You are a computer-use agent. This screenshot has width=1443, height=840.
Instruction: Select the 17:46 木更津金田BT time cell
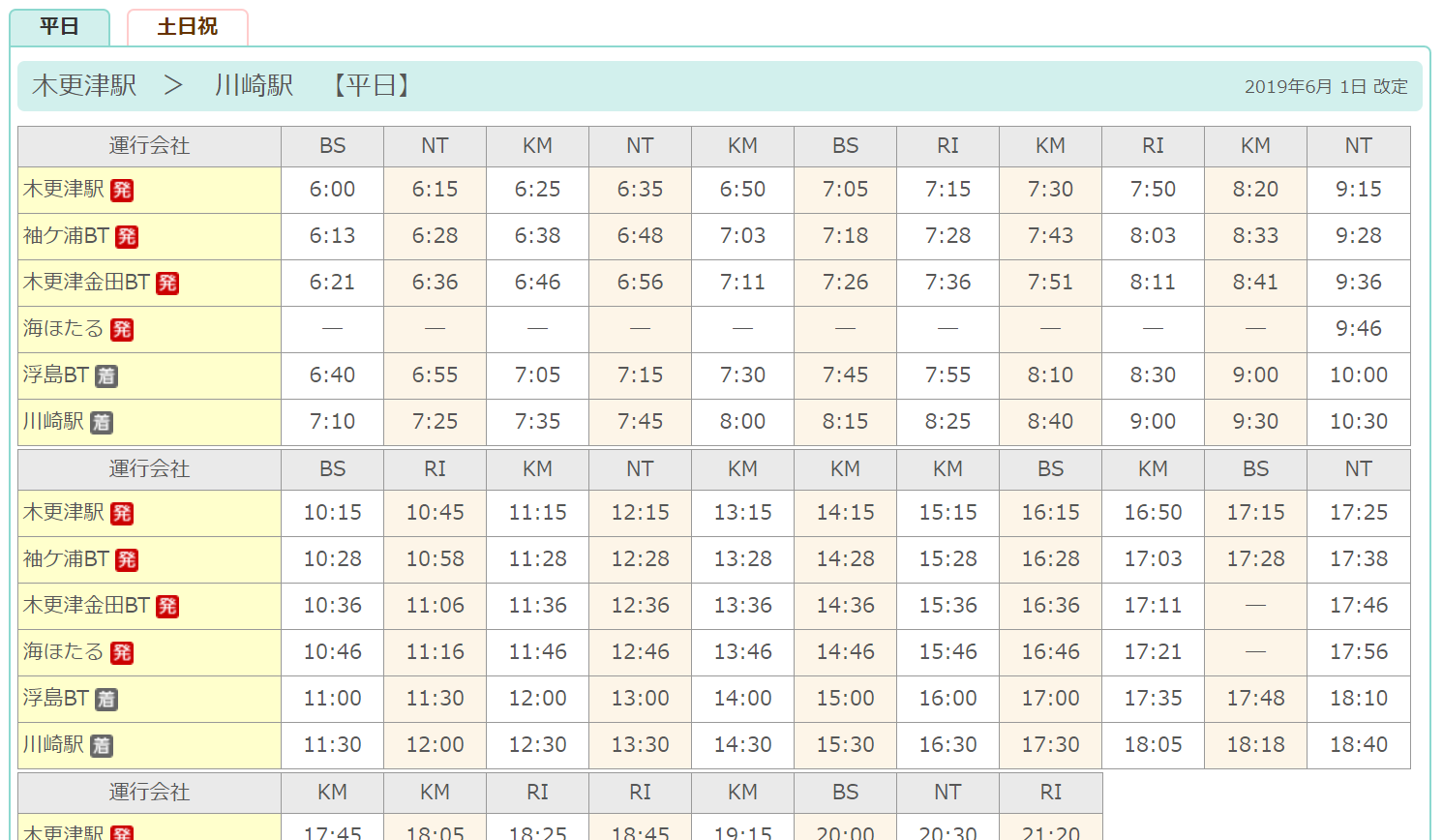1359,606
